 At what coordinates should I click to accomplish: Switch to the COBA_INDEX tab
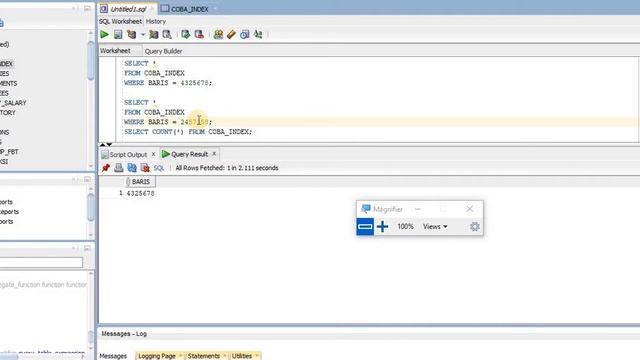(x=189, y=9)
